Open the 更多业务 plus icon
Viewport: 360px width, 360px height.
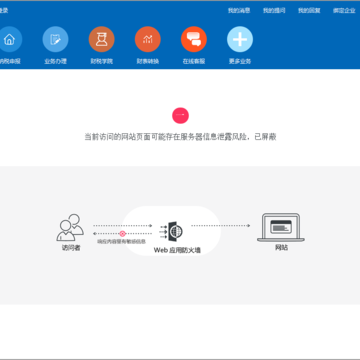coord(240,39)
